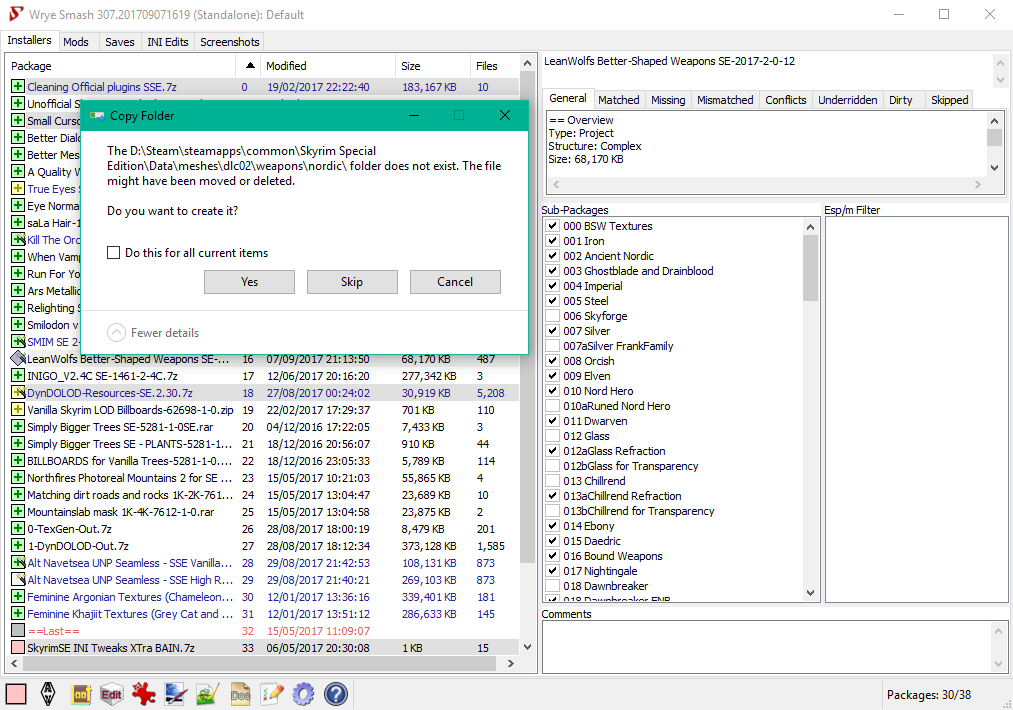Click the icon beside Mountainslab mask 1K-4K
Viewport: 1013px width, 710px height.
point(17,512)
